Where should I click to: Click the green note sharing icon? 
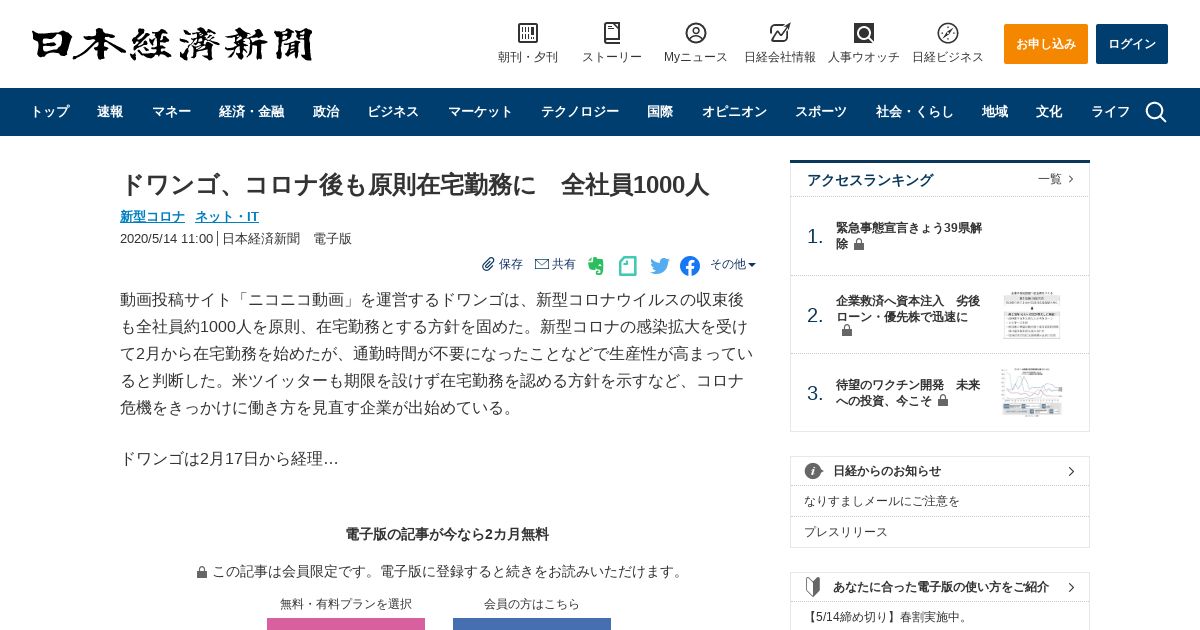(628, 265)
